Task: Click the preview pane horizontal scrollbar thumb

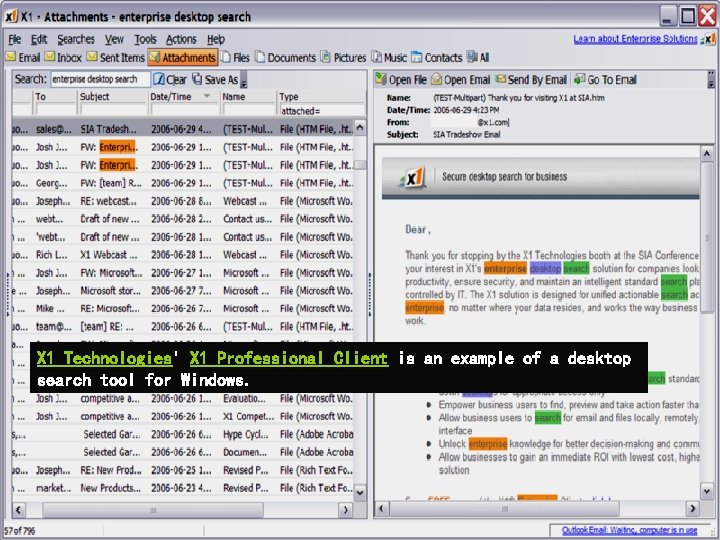Action: click(504, 508)
